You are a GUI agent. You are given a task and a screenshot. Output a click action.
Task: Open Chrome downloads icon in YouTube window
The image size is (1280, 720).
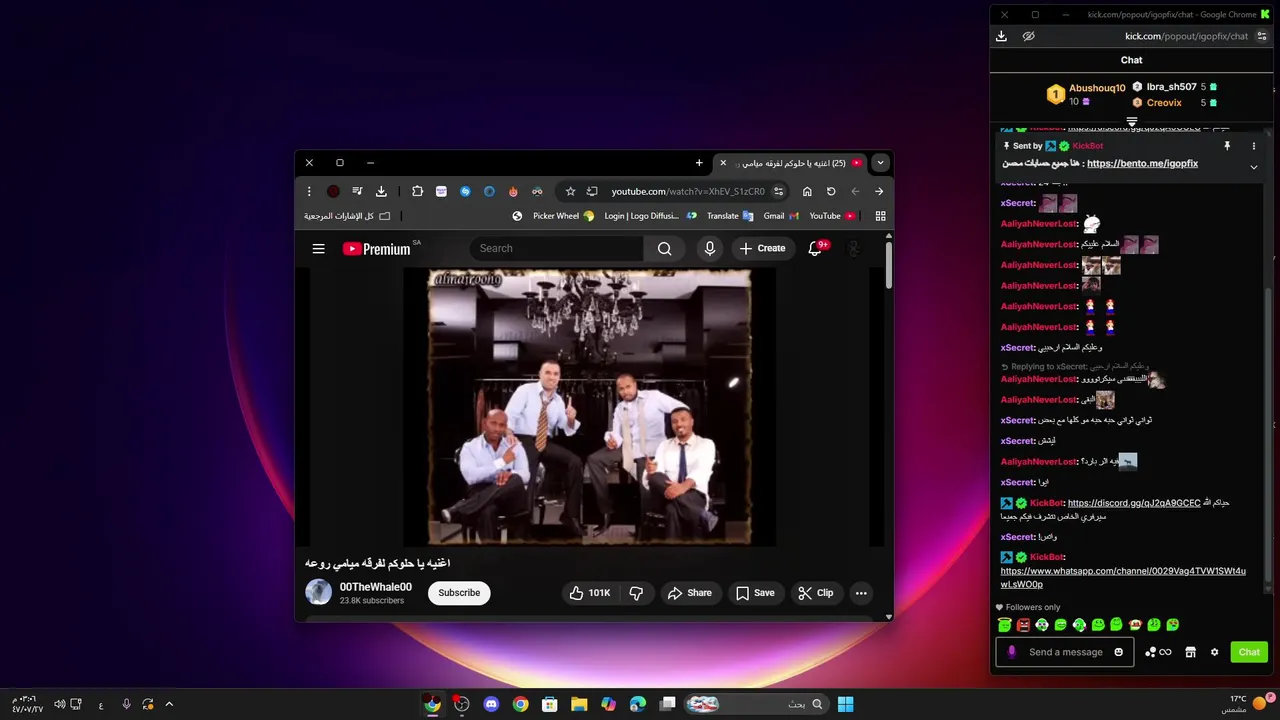[381, 191]
